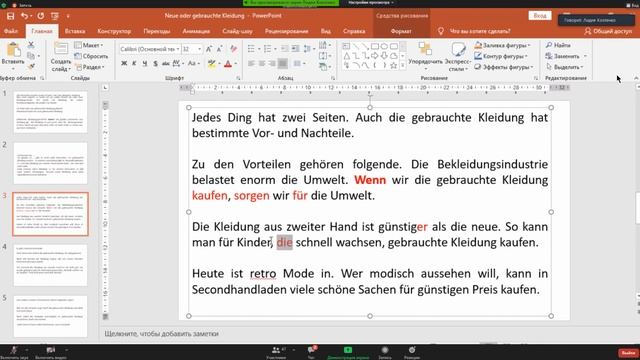Click the Sign in (Вход) button

[x=540, y=16]
